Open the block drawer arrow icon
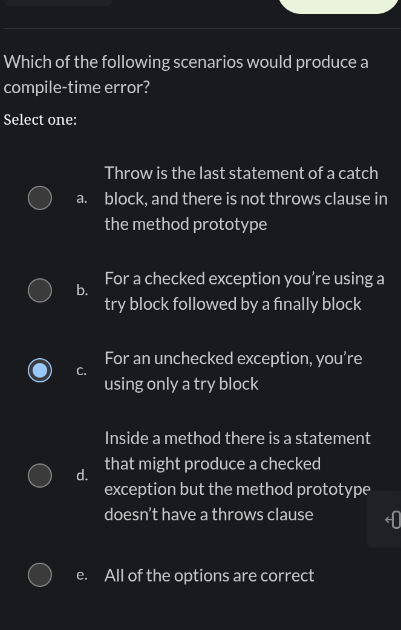 393,520
